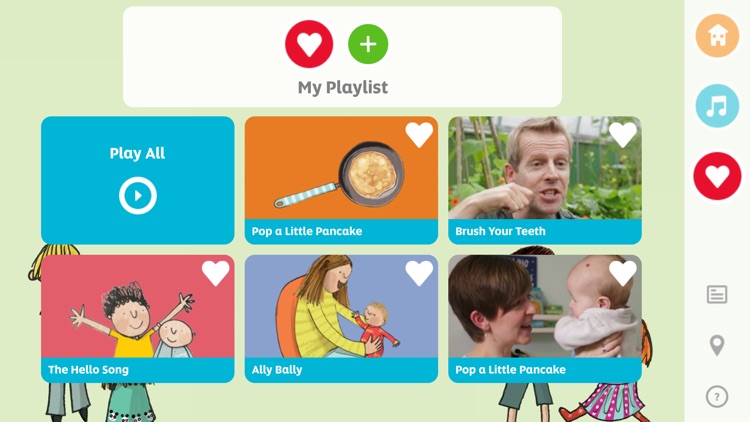Open the frying pan pancake illustration
Screen dimensions: 750x422
(341, 168)
